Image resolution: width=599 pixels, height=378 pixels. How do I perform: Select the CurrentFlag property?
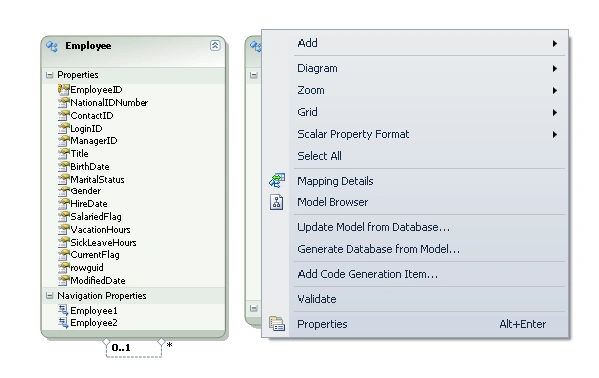pyautogui.click(x=95, y=255)
